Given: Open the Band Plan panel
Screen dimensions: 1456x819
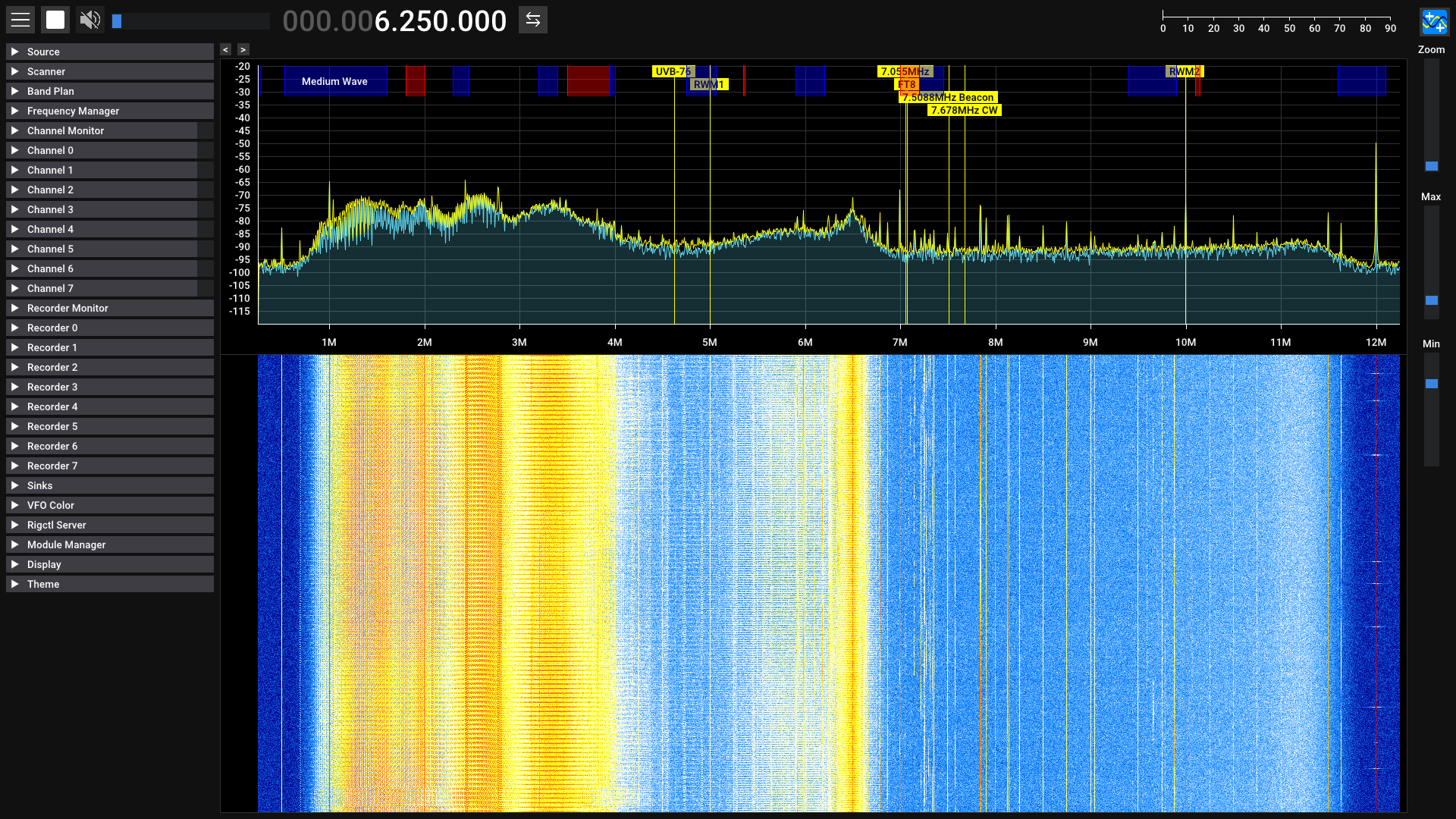Looking at the screenshot, I should coord(50,91).
